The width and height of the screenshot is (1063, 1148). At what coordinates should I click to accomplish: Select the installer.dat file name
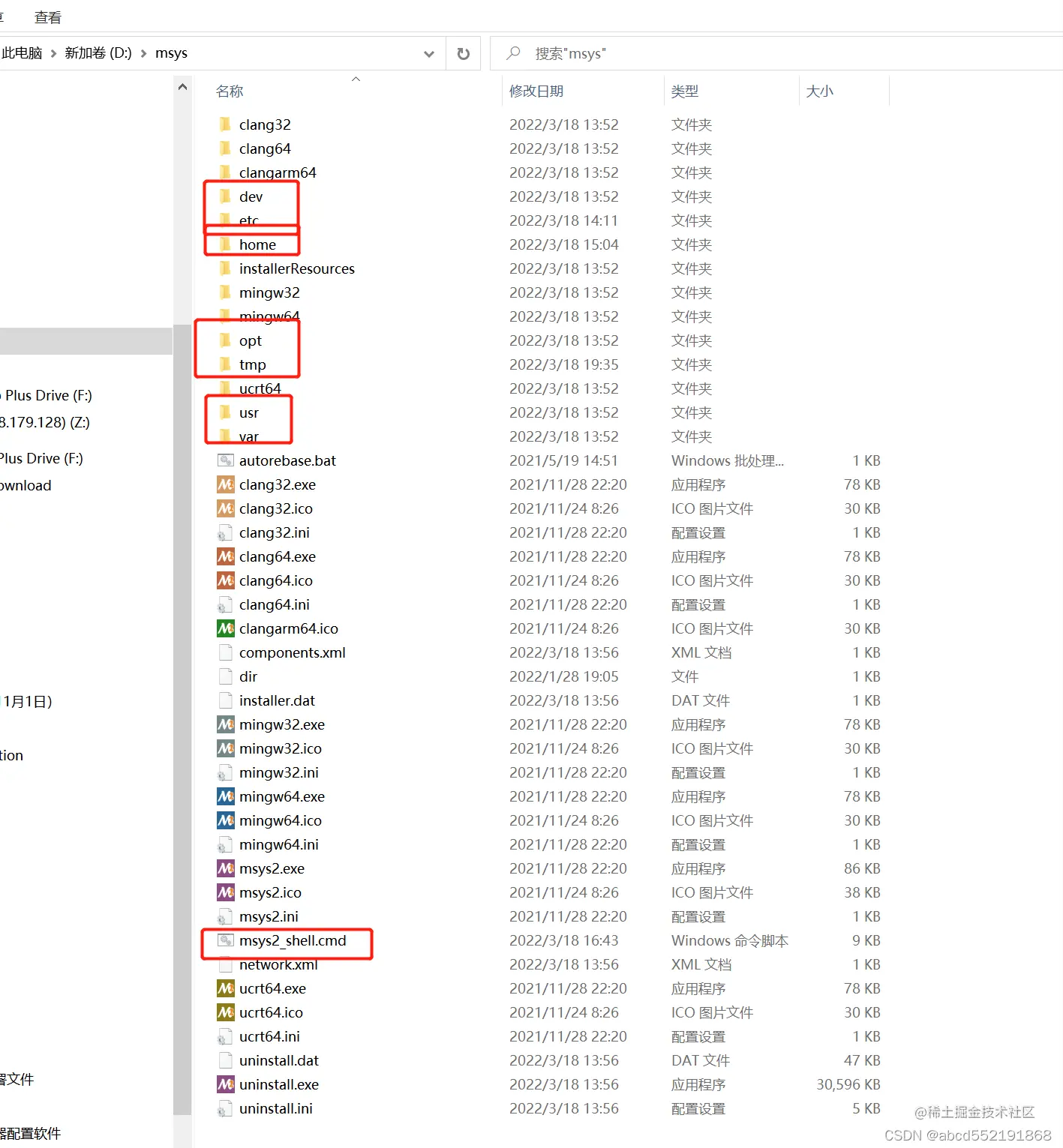277,700
